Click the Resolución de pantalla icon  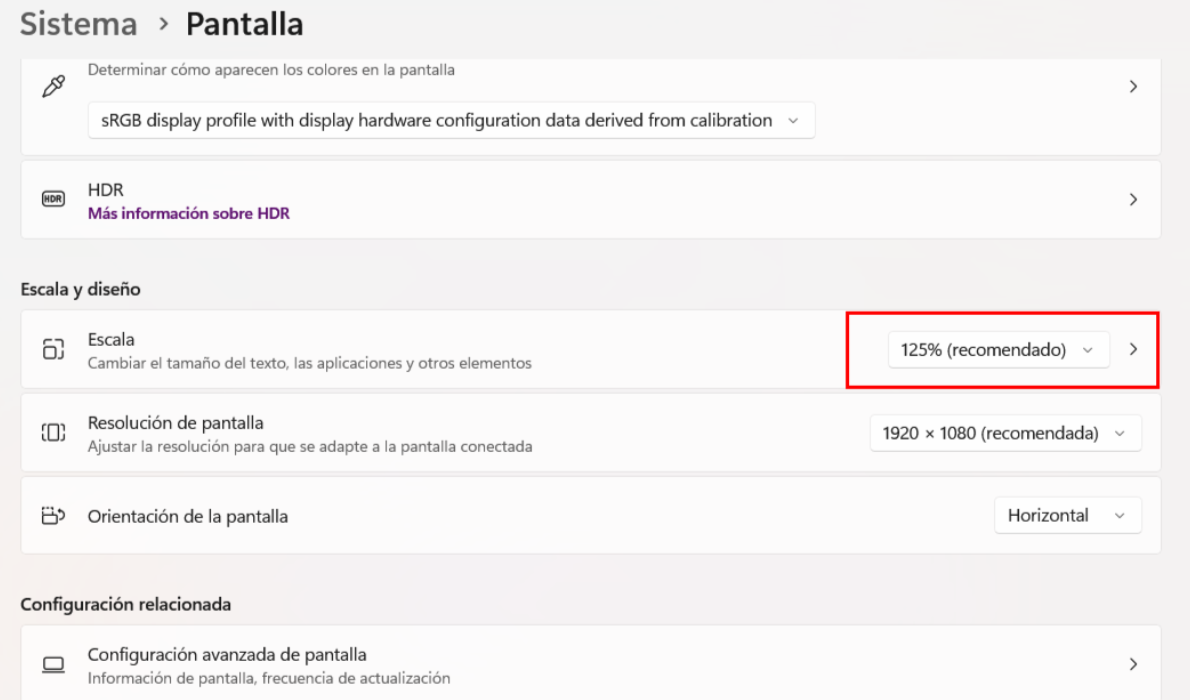53,433
